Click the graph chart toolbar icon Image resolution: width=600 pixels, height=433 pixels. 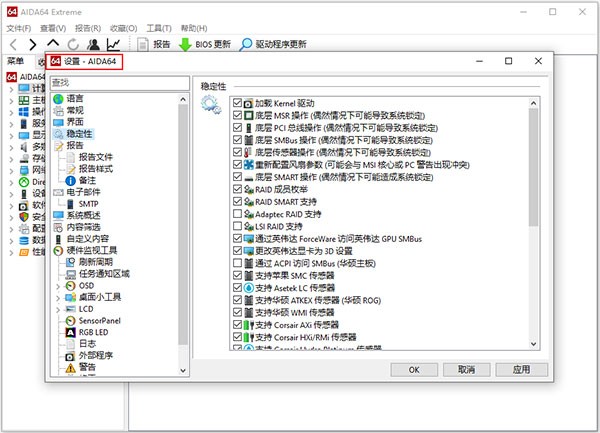(114, 44)
